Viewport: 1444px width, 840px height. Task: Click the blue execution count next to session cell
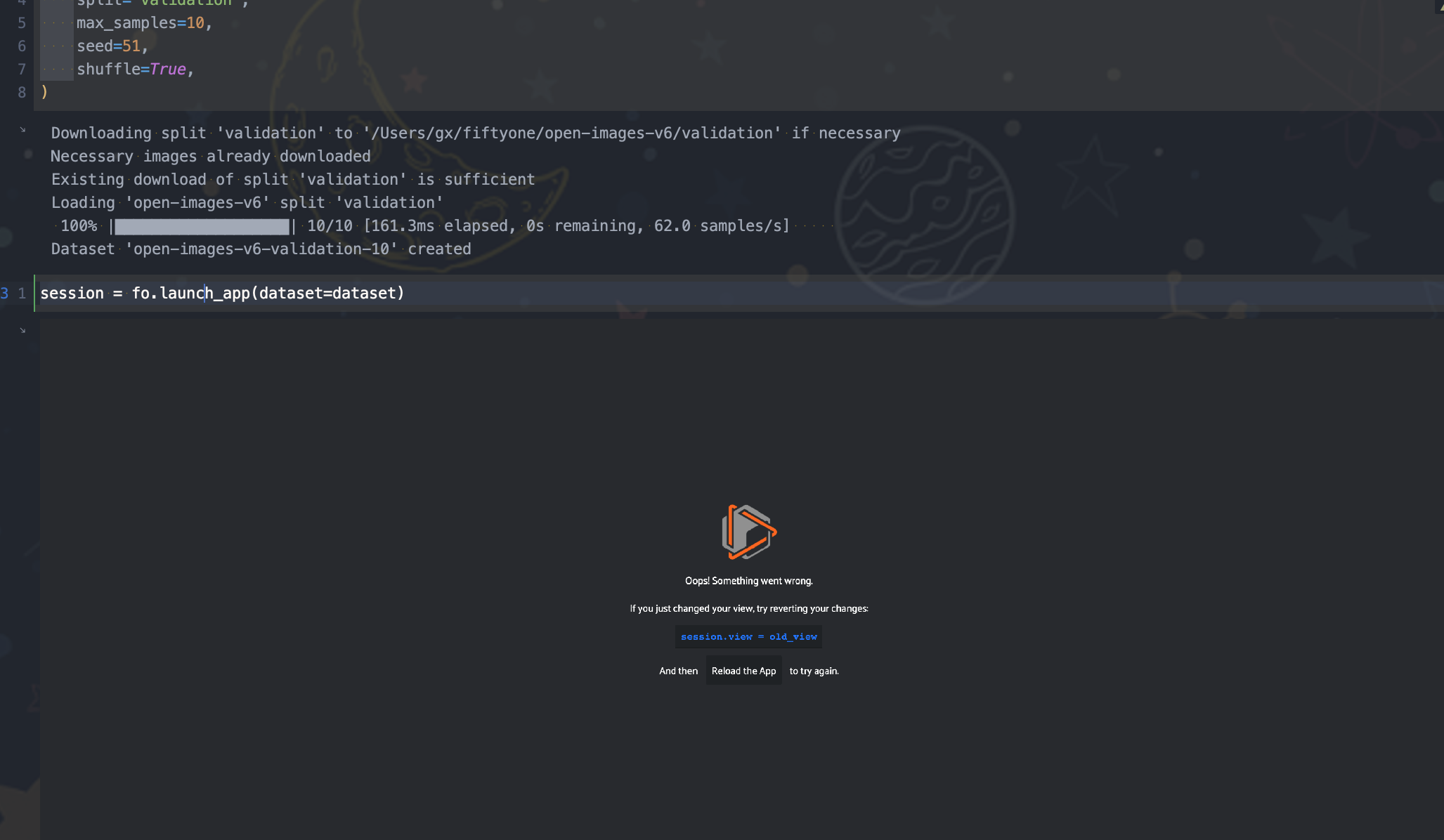4,293
